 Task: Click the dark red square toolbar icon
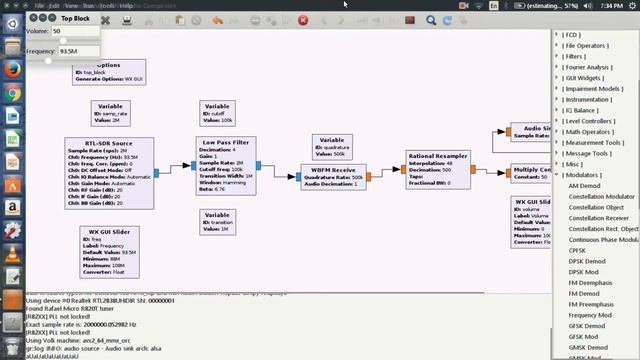410,20
